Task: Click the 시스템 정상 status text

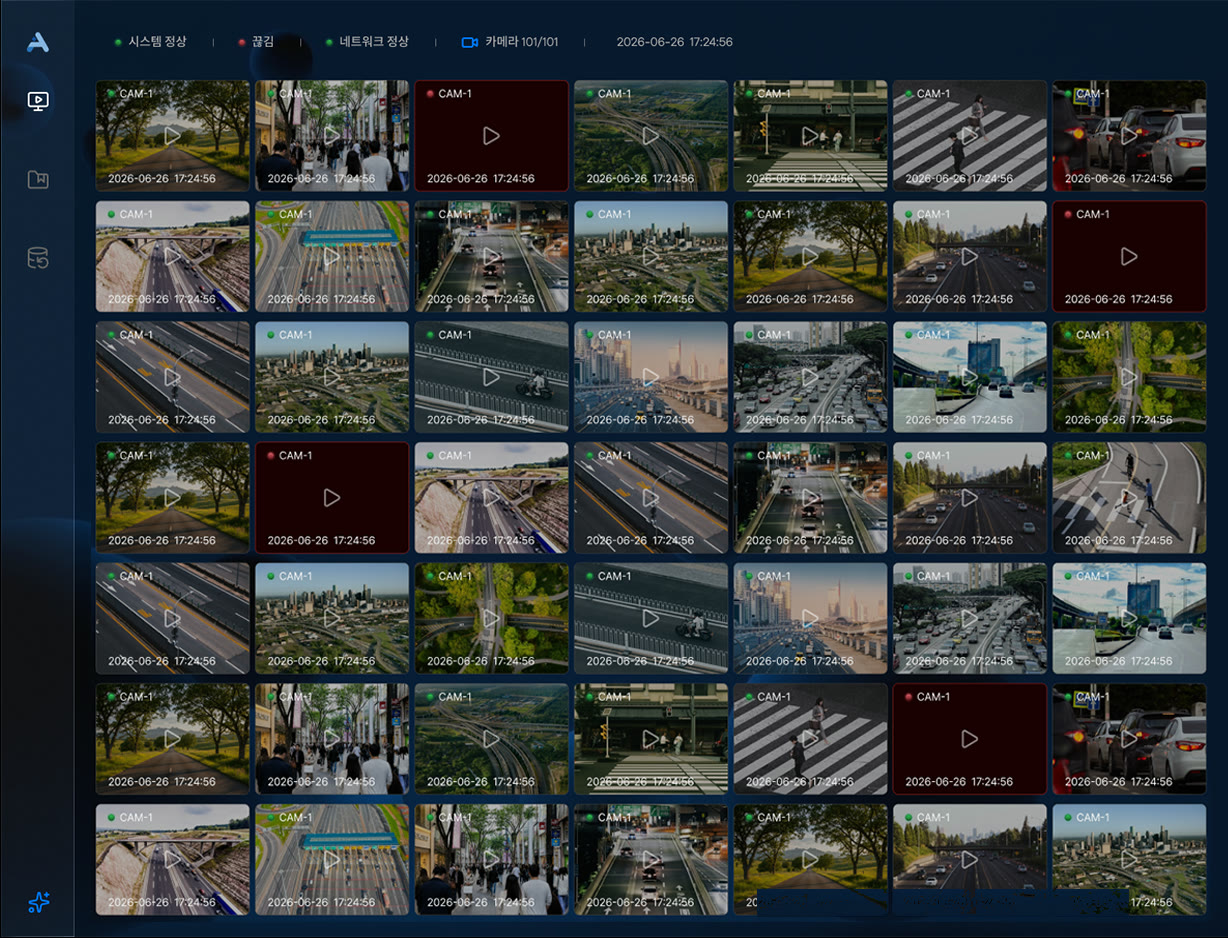Action: pyautogui.click(x=157, y=42)
